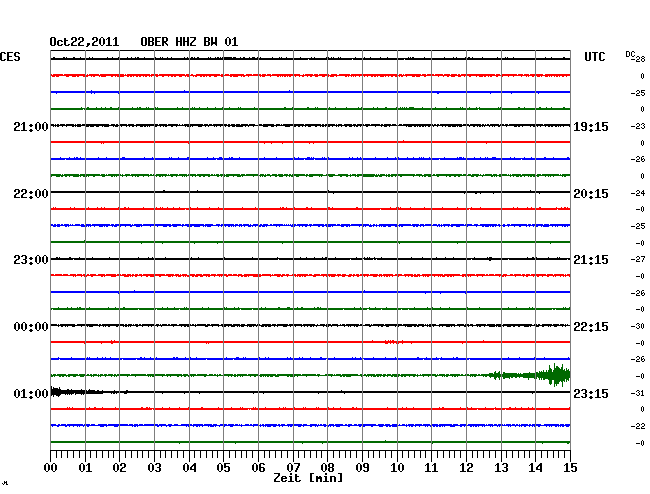Click minute label "14" on the Zeit axis
This screenshot has width=650, height=494.
coord(535,468)
